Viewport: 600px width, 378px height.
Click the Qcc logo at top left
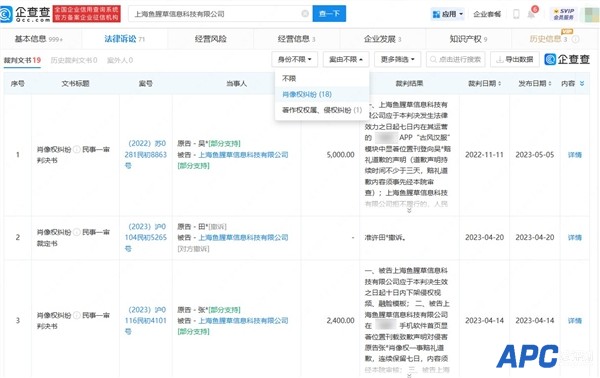[x=26, y=14]
